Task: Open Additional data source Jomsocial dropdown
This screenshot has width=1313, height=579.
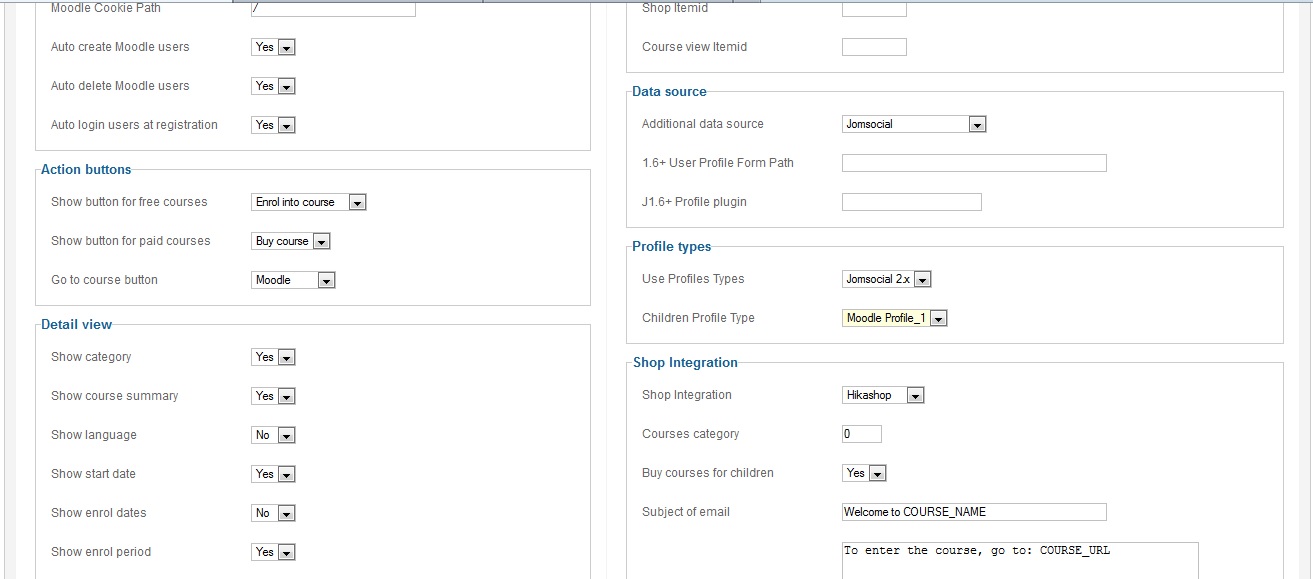Action: click(x=914, y=124)
